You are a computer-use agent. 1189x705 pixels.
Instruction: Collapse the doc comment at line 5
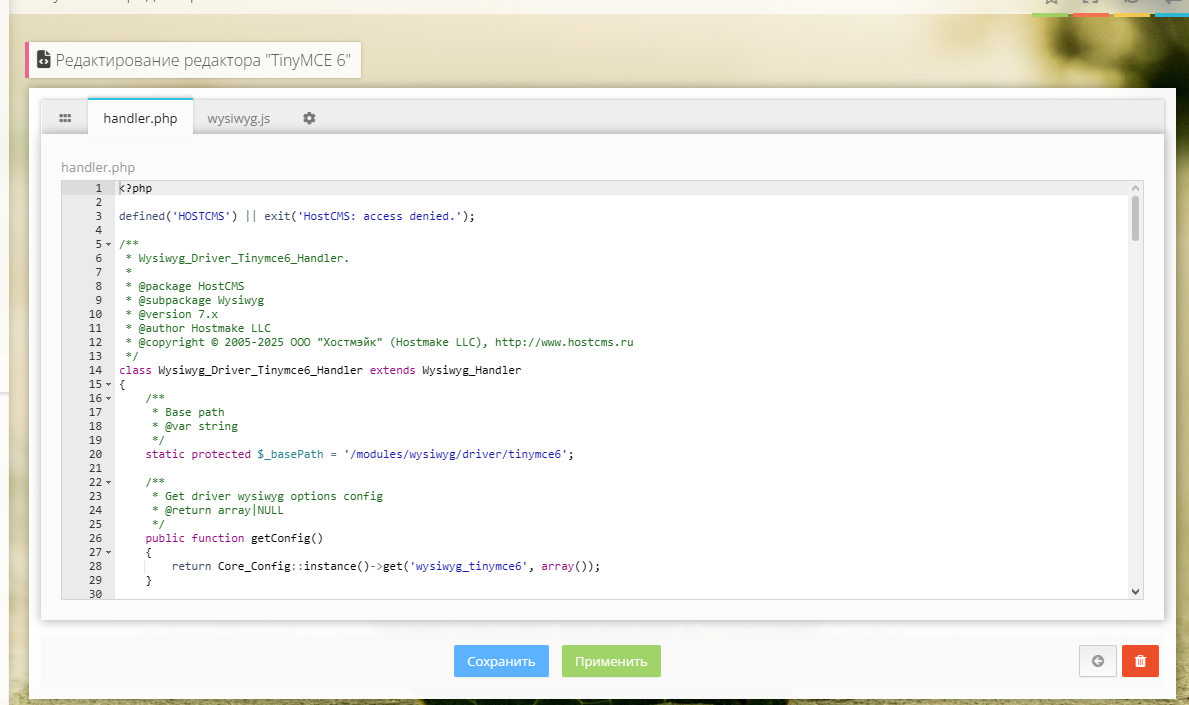(x=108, y=244)
